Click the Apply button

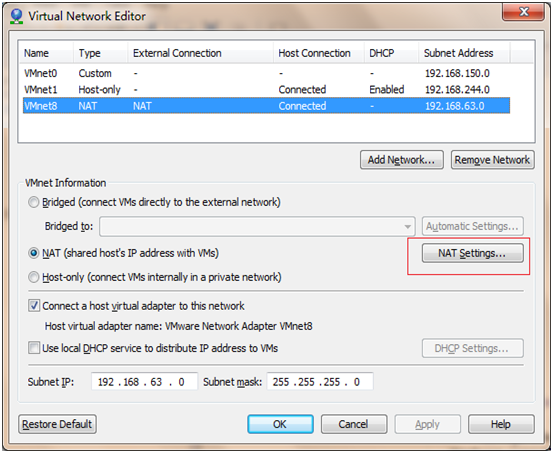click(427, 424)
